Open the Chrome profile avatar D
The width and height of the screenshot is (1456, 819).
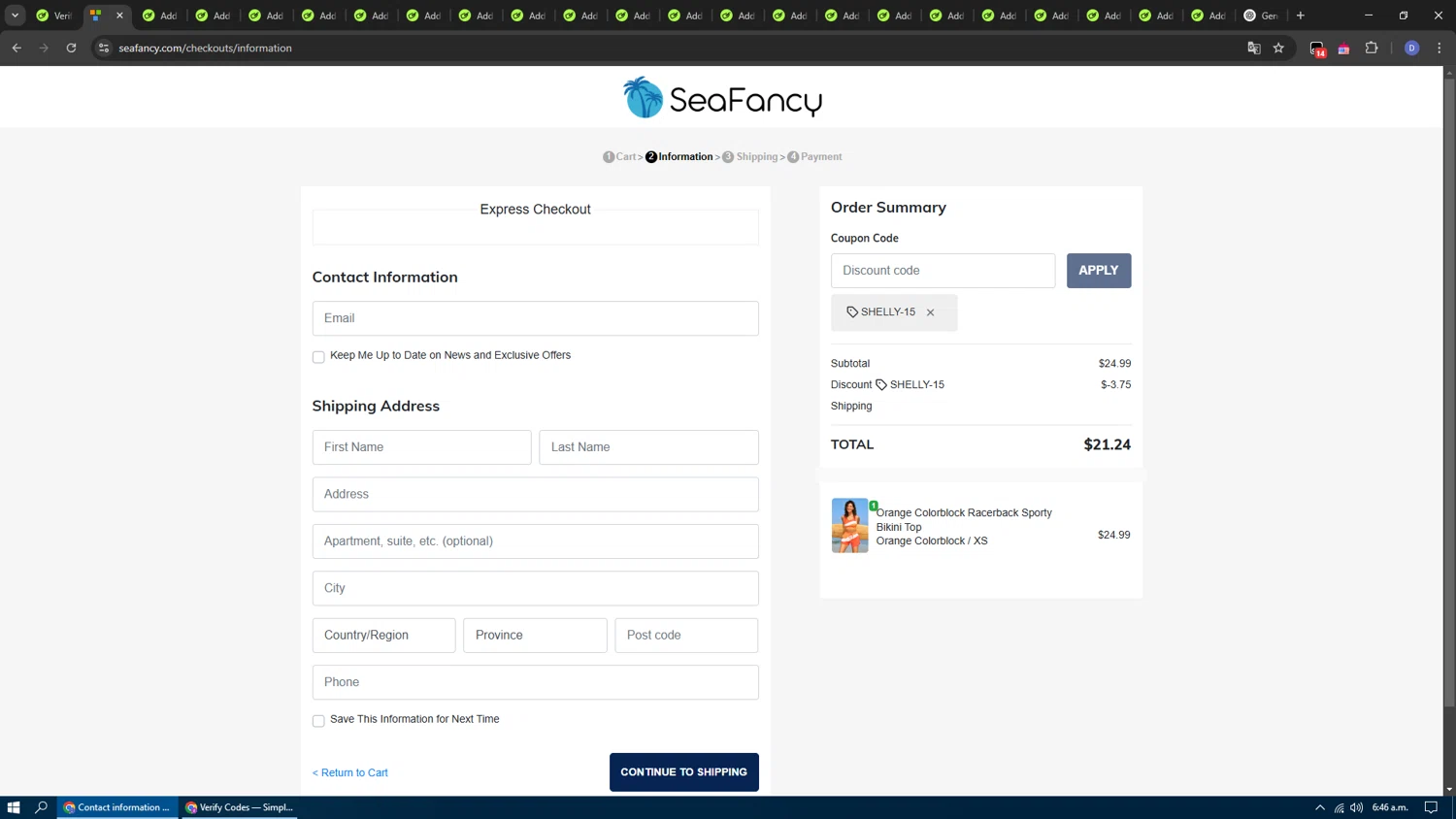[1411, 48]
